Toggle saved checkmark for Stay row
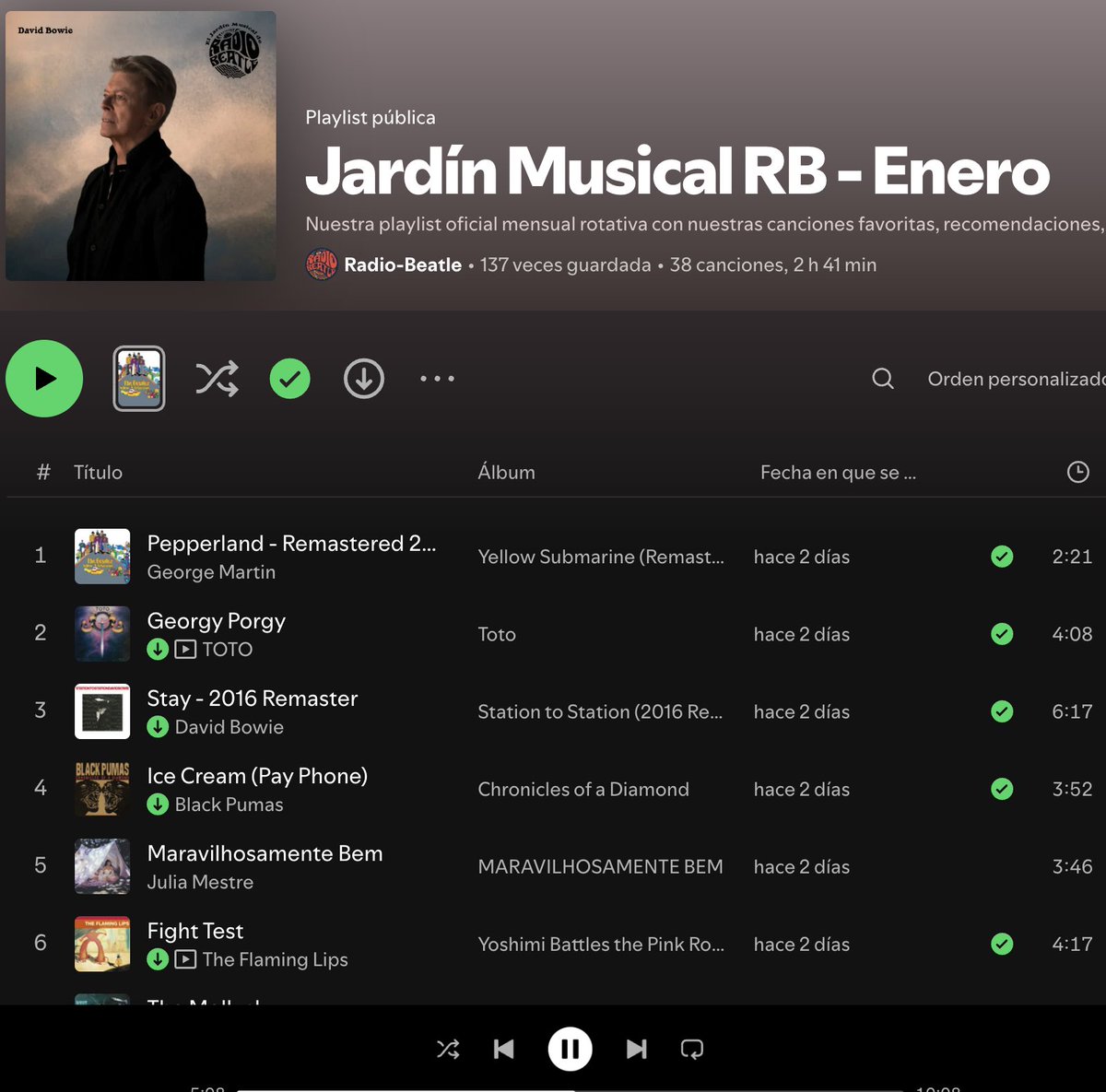Image resolution: width=1106 pixels, height=1092 pixels. (1002, 711)
